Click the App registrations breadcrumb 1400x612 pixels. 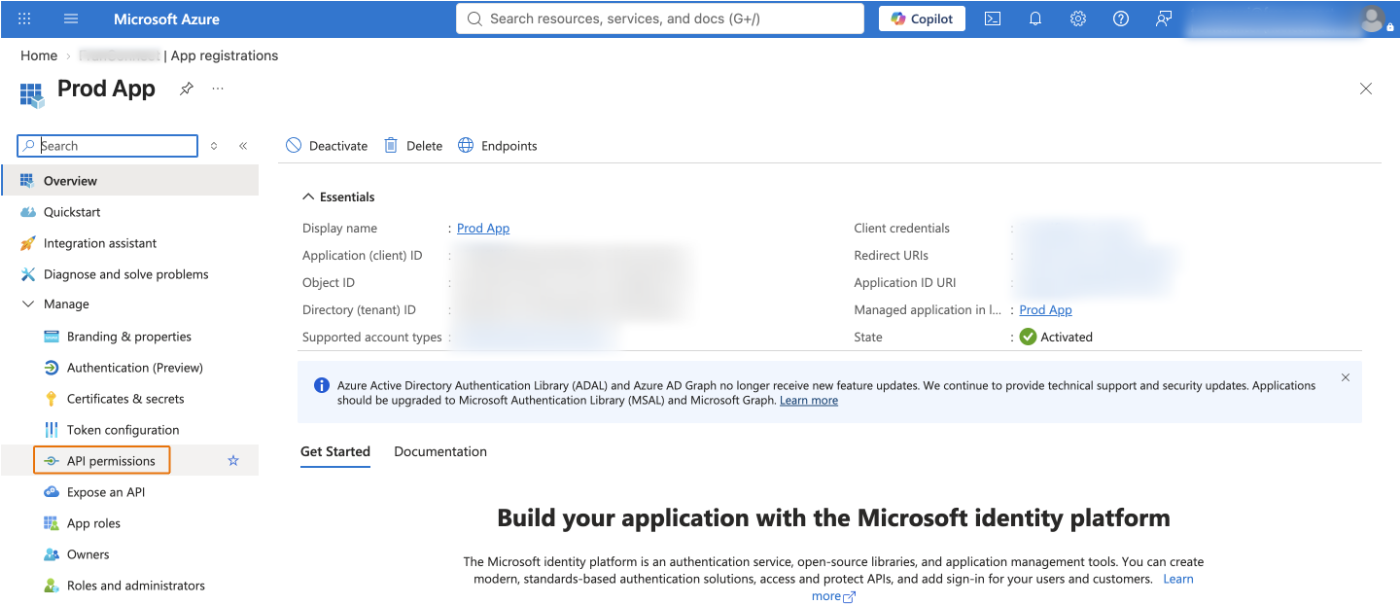point(225,56)
